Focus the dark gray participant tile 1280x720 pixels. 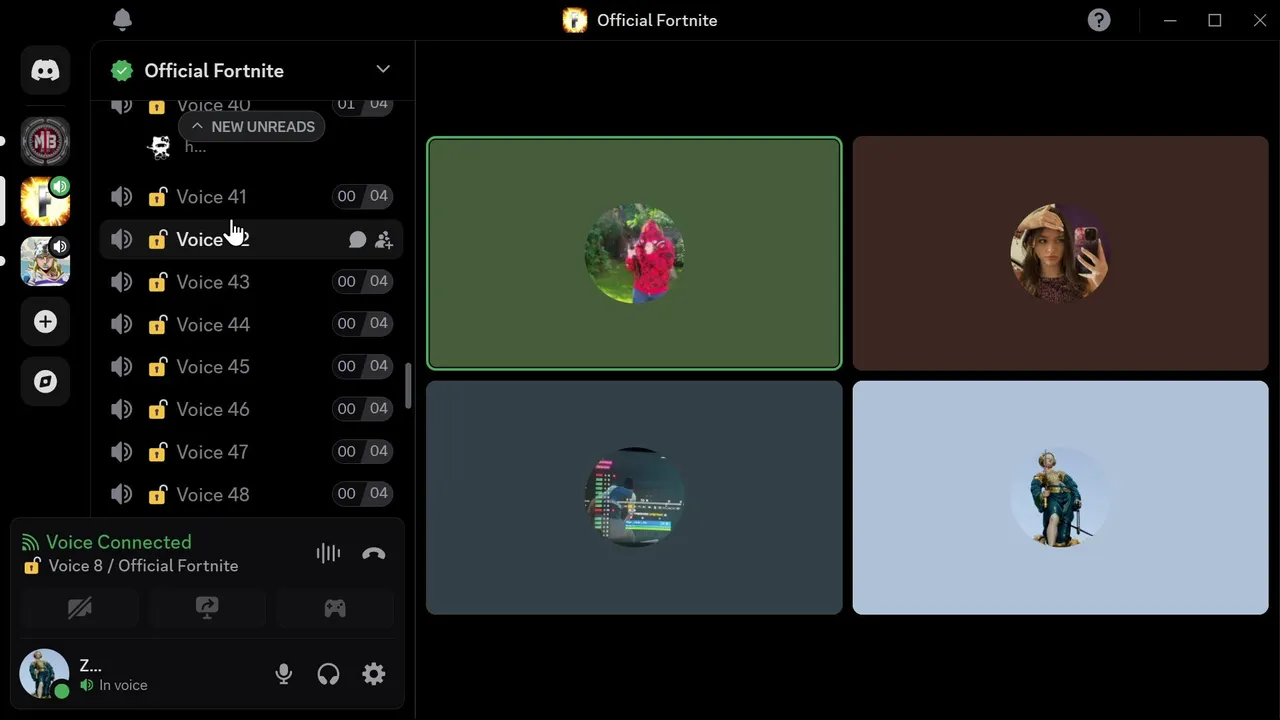click(x=634, y=497)
